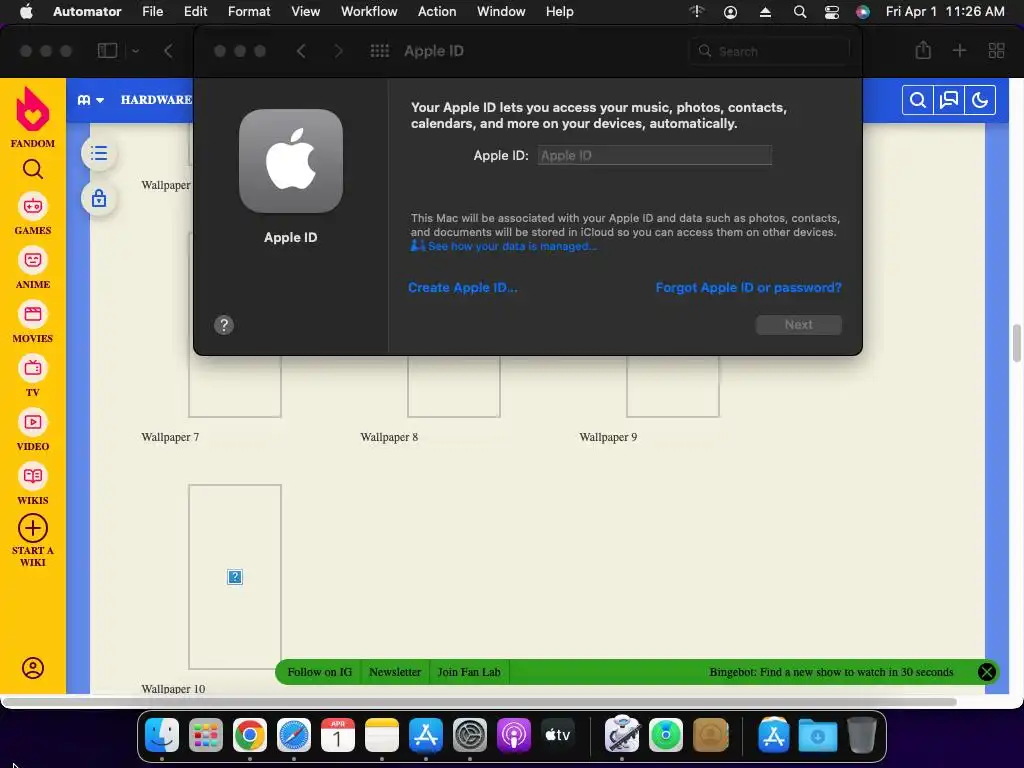The image size is (1024, 768).
Task: Go back in System Preferences
Action: (301, 51)
